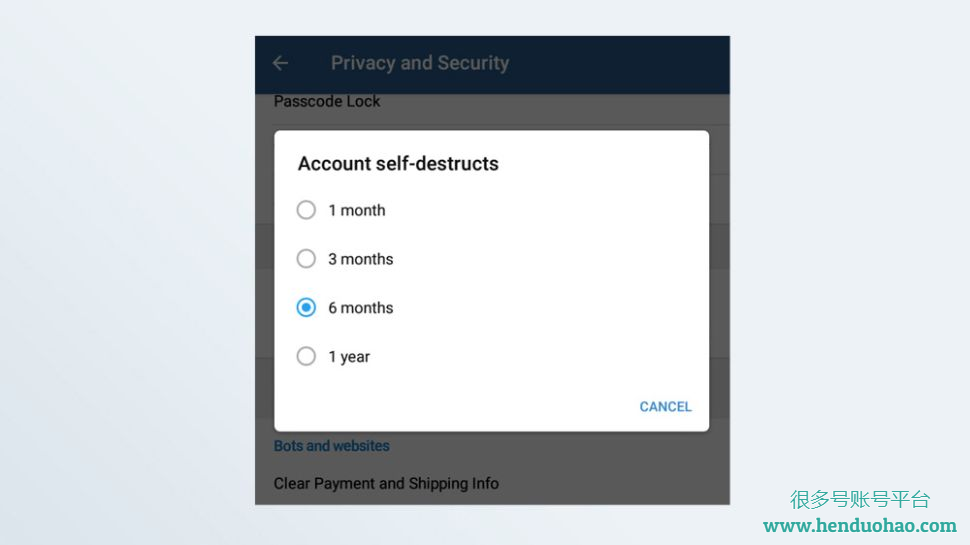
Task: Click the '6 months' option label
Action: (x=361, y=307)
